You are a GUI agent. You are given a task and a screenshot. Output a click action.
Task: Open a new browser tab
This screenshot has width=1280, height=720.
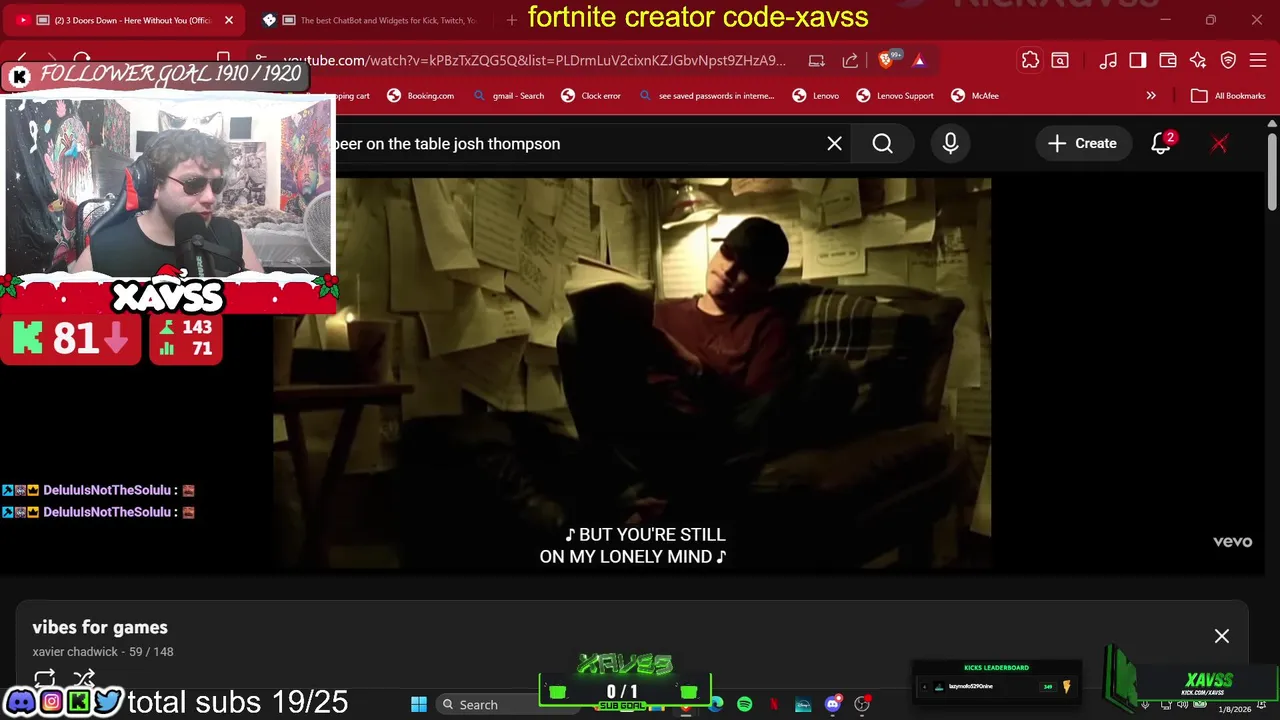click(x=512, y=20)
